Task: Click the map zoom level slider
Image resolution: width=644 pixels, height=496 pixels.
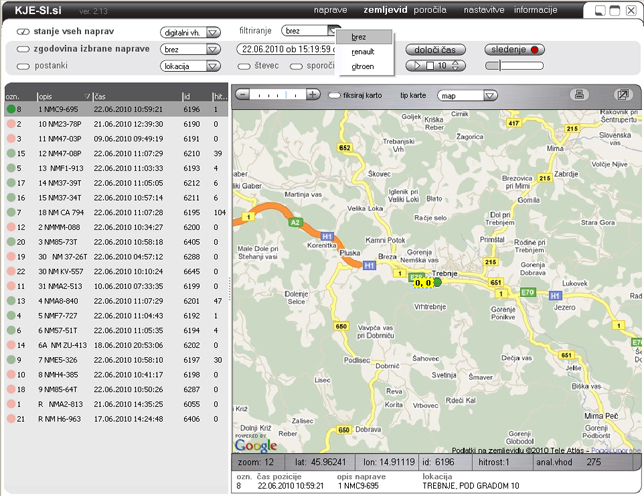Action: 277,95
